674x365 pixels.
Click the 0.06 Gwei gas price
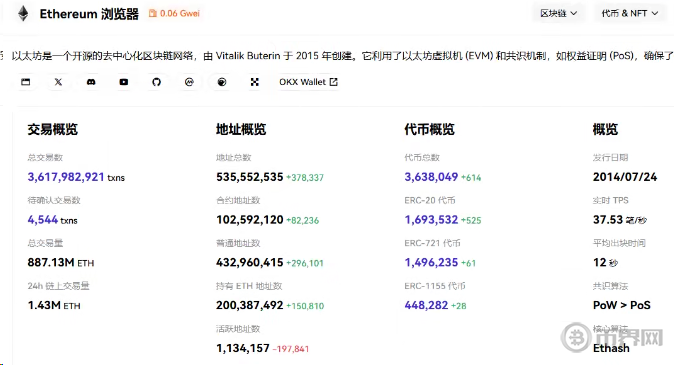180,13
